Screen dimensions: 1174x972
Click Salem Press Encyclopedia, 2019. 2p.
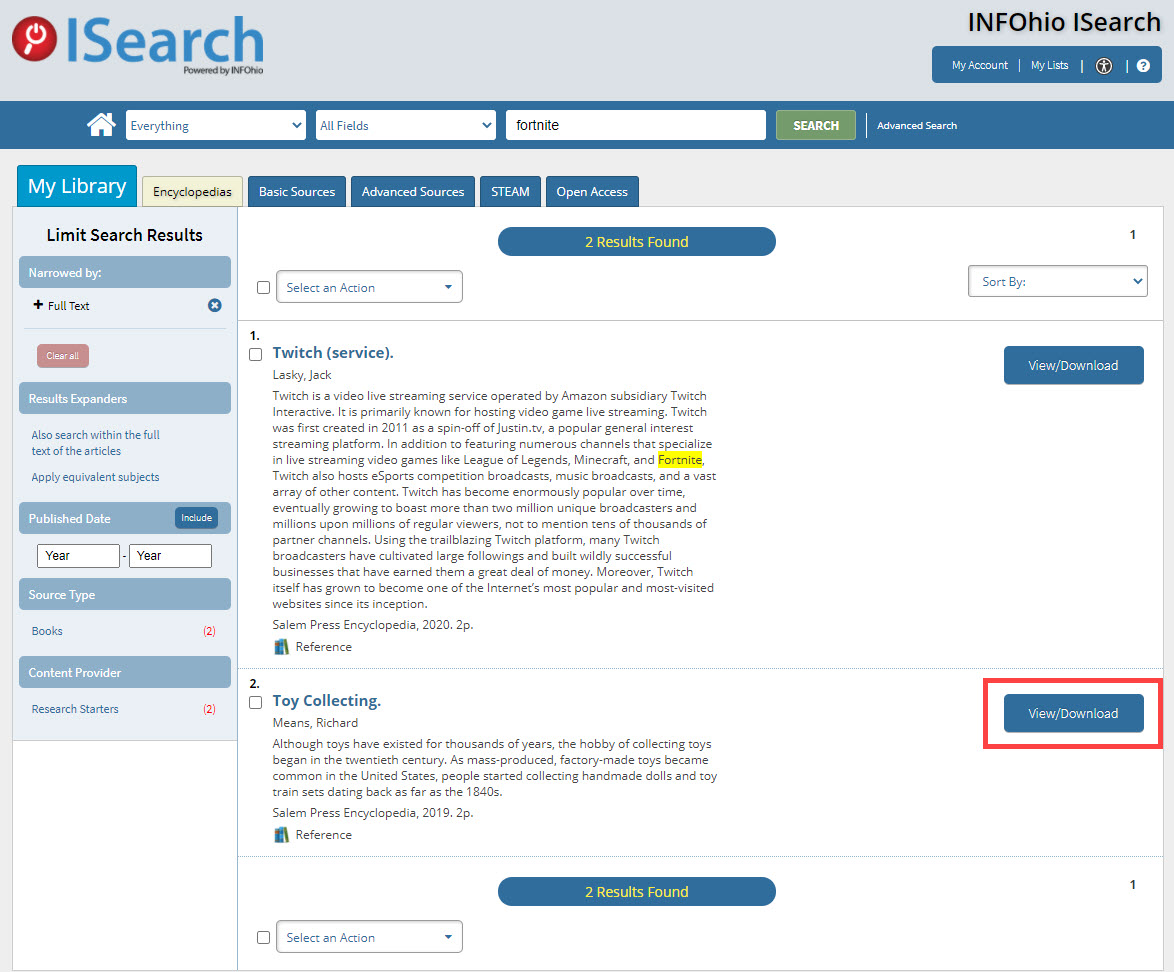tap(373, 812)
